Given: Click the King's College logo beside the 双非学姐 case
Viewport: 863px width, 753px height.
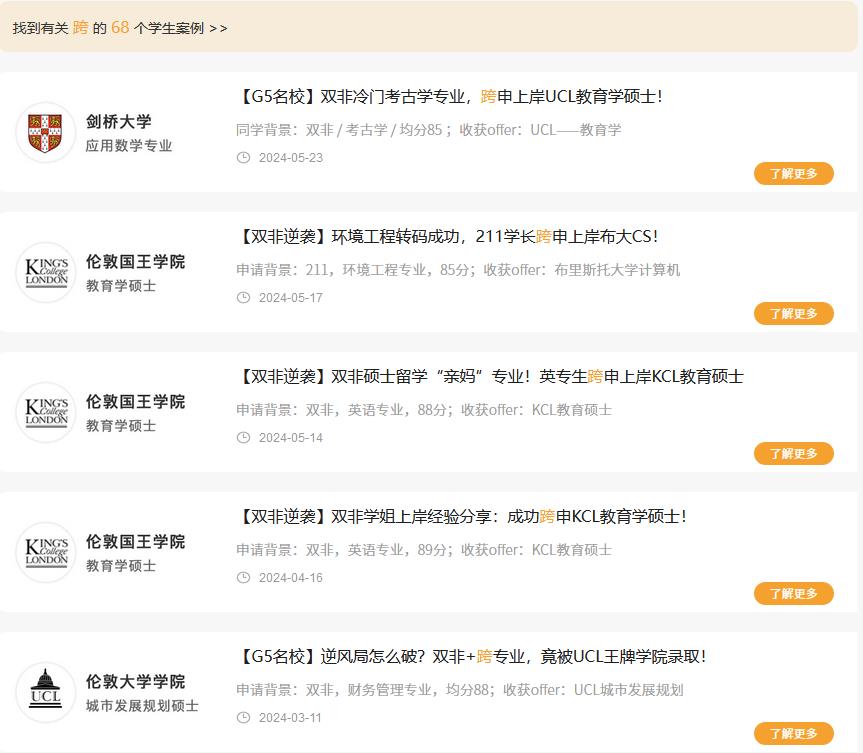Looking at the screenshot, I should click(46, 553).
